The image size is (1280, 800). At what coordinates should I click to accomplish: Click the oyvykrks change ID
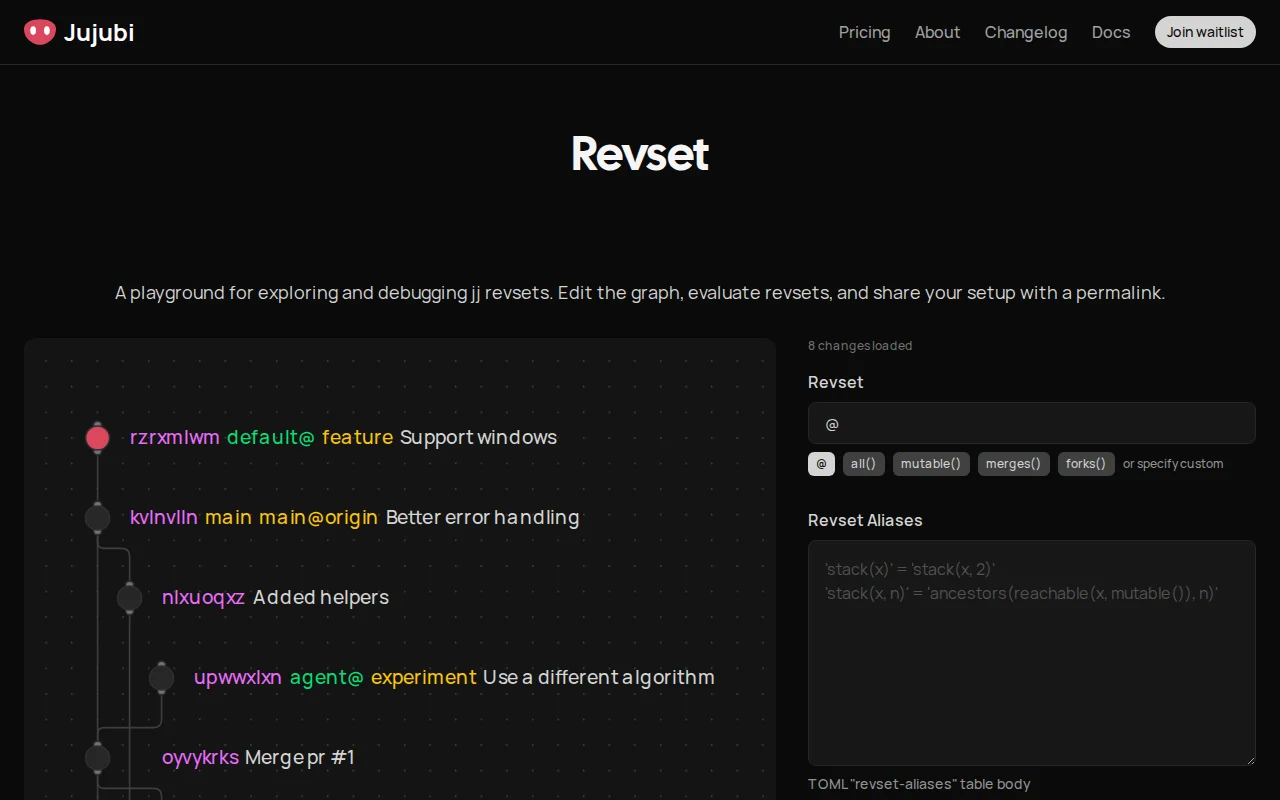click(x=200, y=757)
